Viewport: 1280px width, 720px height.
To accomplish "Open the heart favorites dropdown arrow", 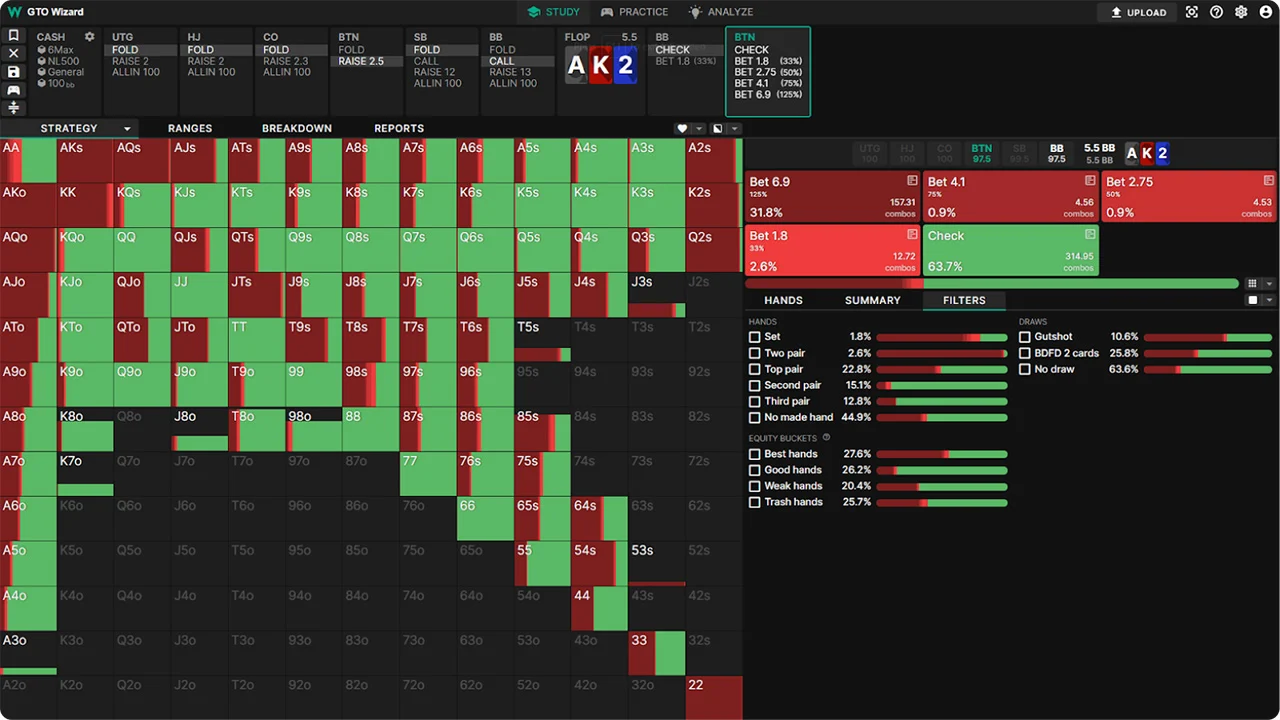I will pos(697,129).
